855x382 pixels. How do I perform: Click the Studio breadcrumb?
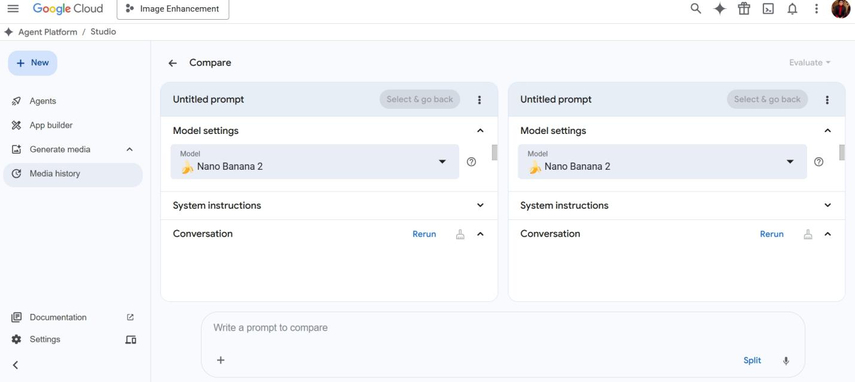coord(103,32)
